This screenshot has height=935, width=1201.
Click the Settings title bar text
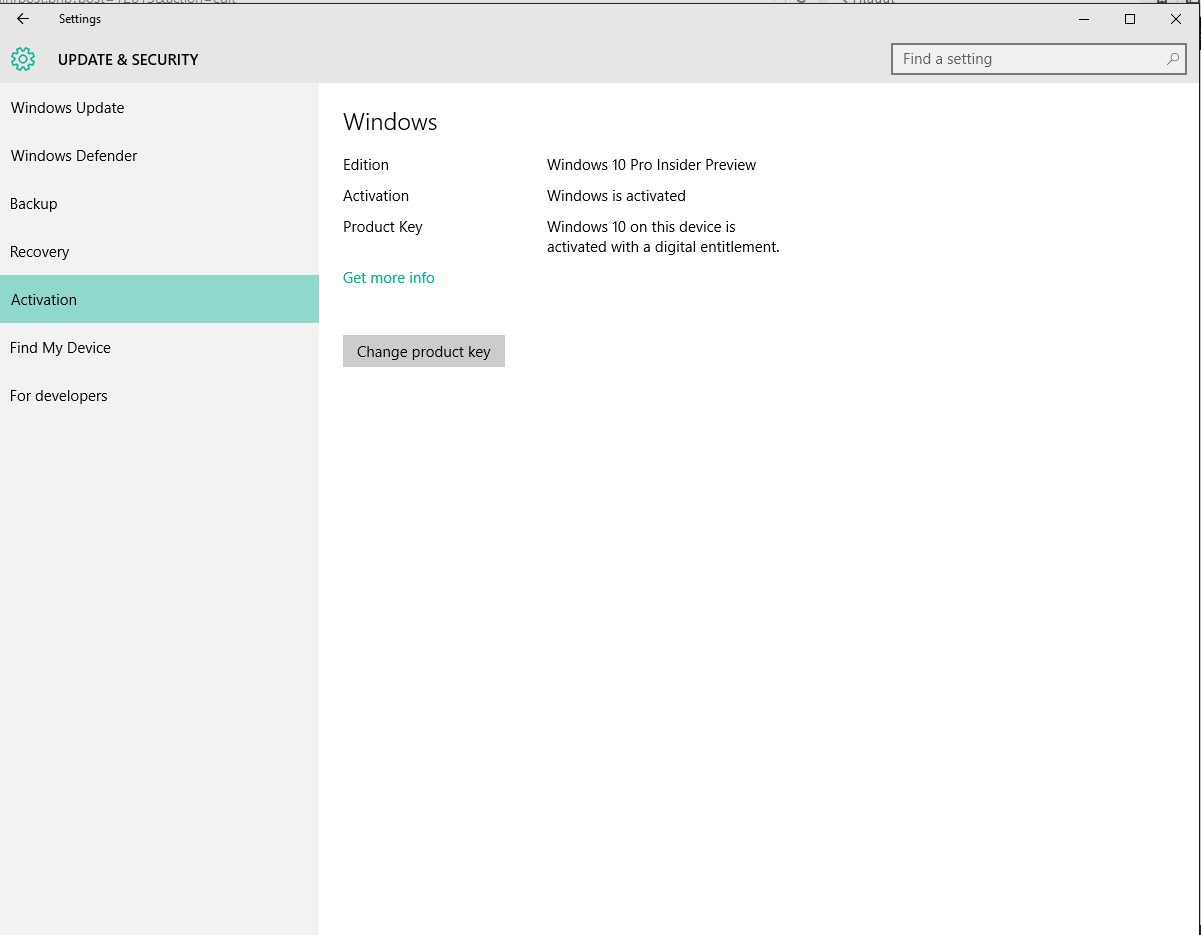click(80, 19)
